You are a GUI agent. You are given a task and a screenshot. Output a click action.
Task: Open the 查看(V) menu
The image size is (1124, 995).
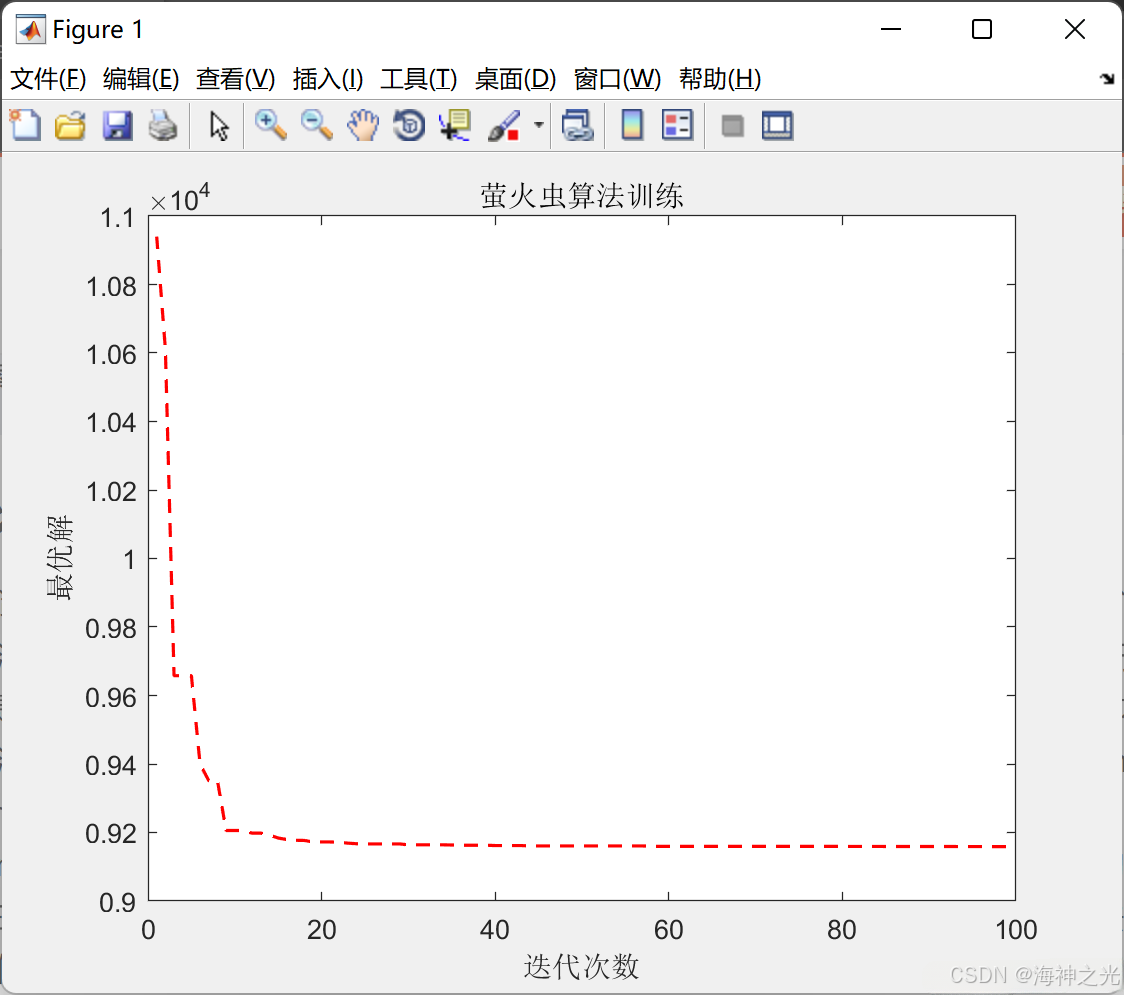(x=236, y=79)
